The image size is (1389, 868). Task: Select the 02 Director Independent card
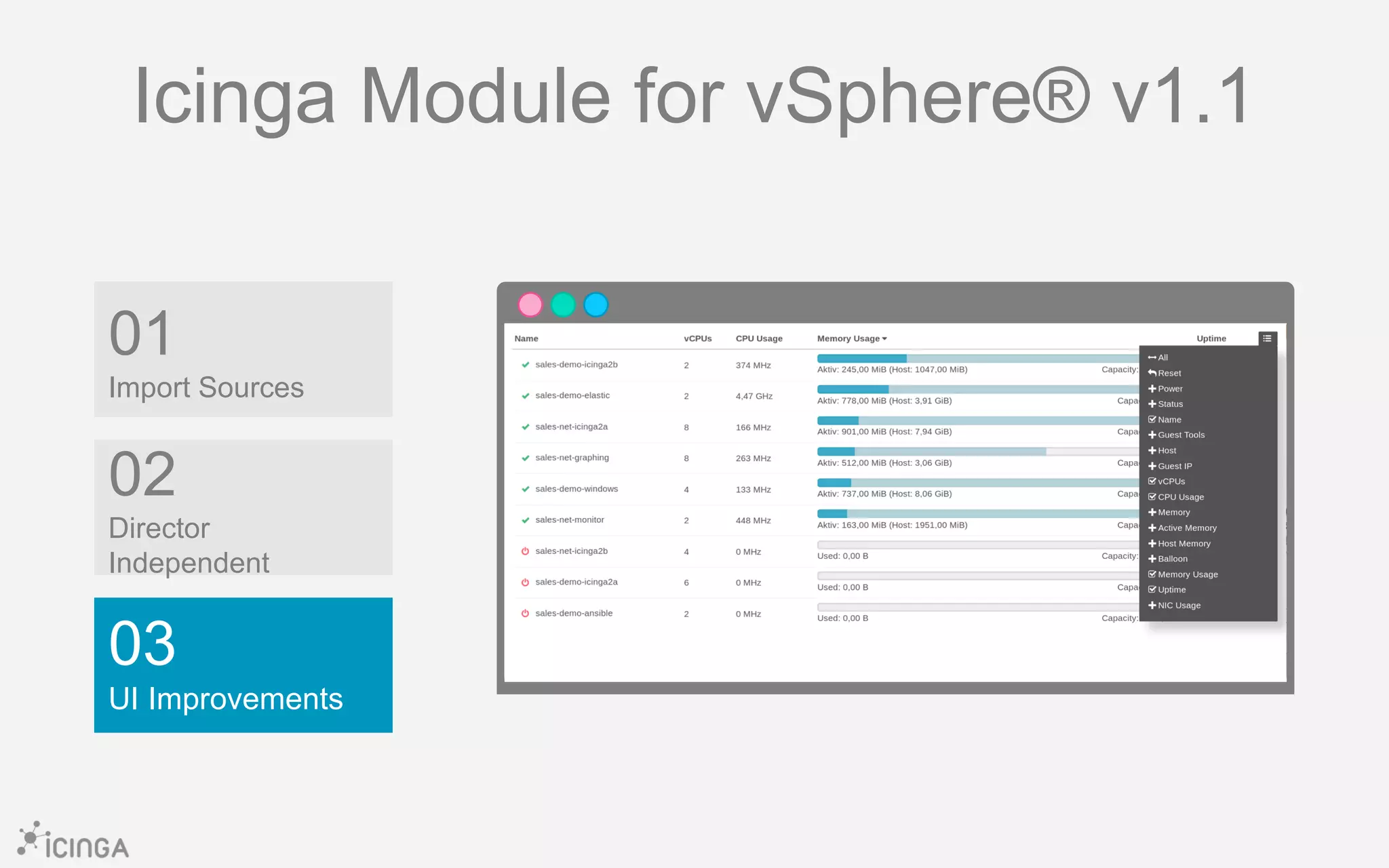(x=243, y=507)
